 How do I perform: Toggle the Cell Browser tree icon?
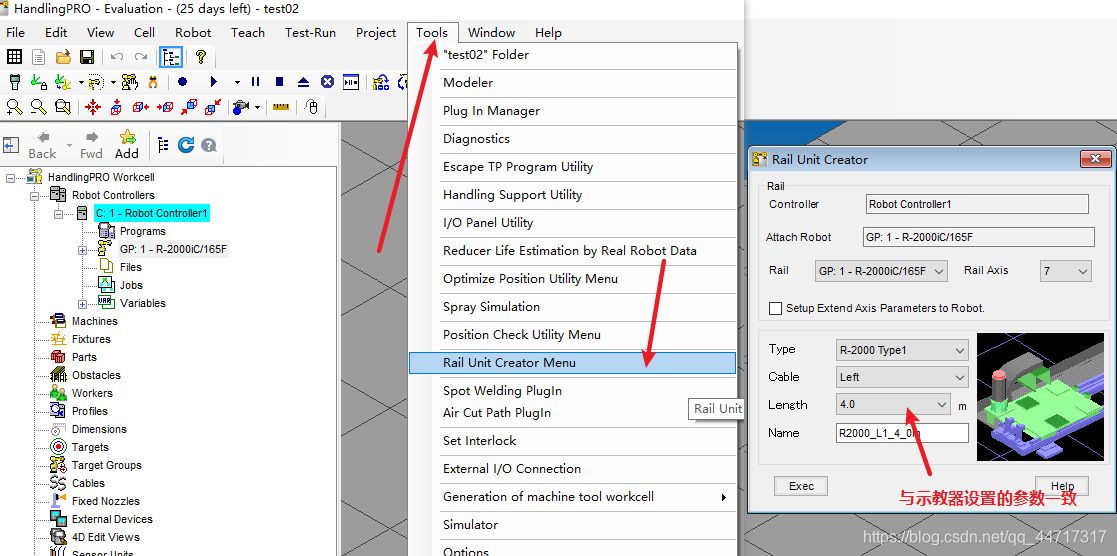[170, 57]
